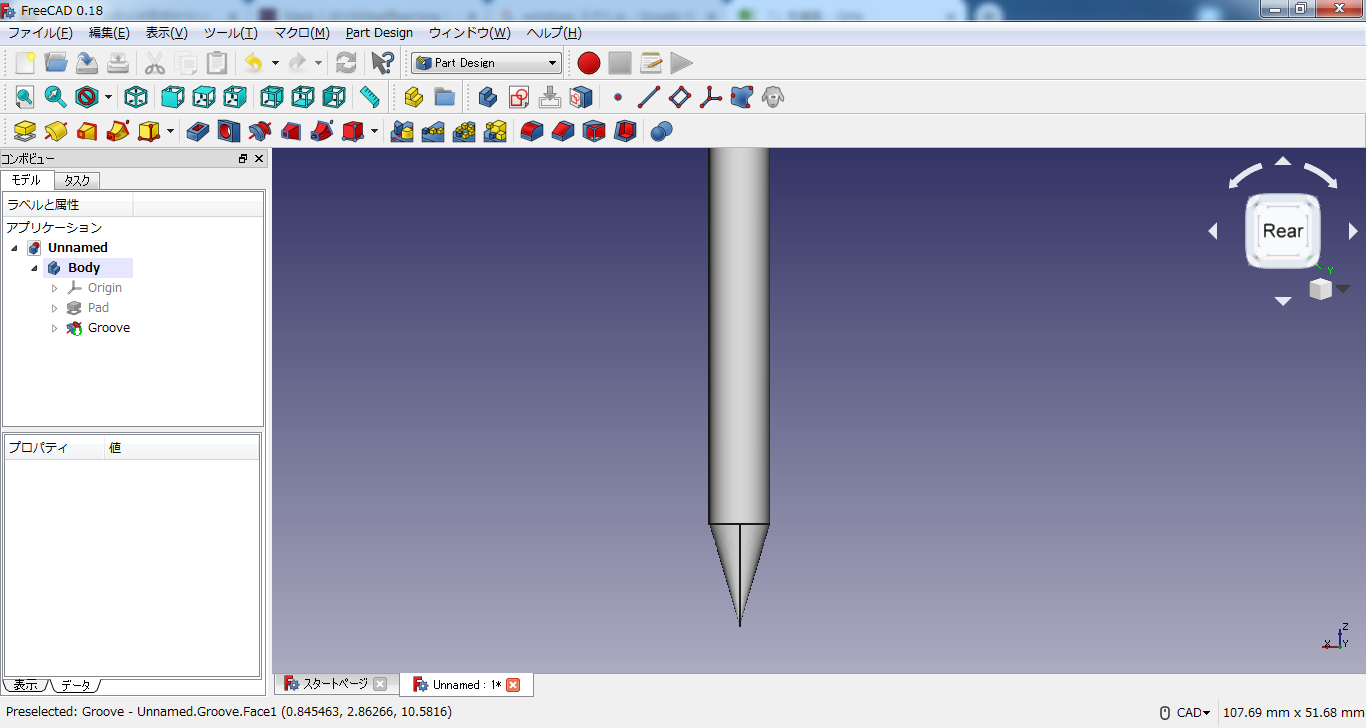The width and height of the screenshot is (1366, 728).
Task: Switch to the タスク tab
Action: (77, 181)
